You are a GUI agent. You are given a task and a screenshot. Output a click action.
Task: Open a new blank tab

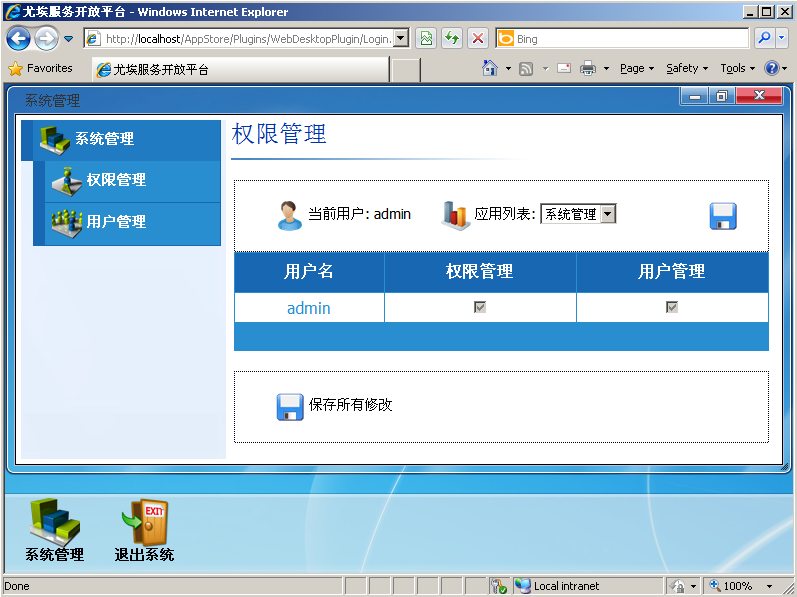click(406, 70)
